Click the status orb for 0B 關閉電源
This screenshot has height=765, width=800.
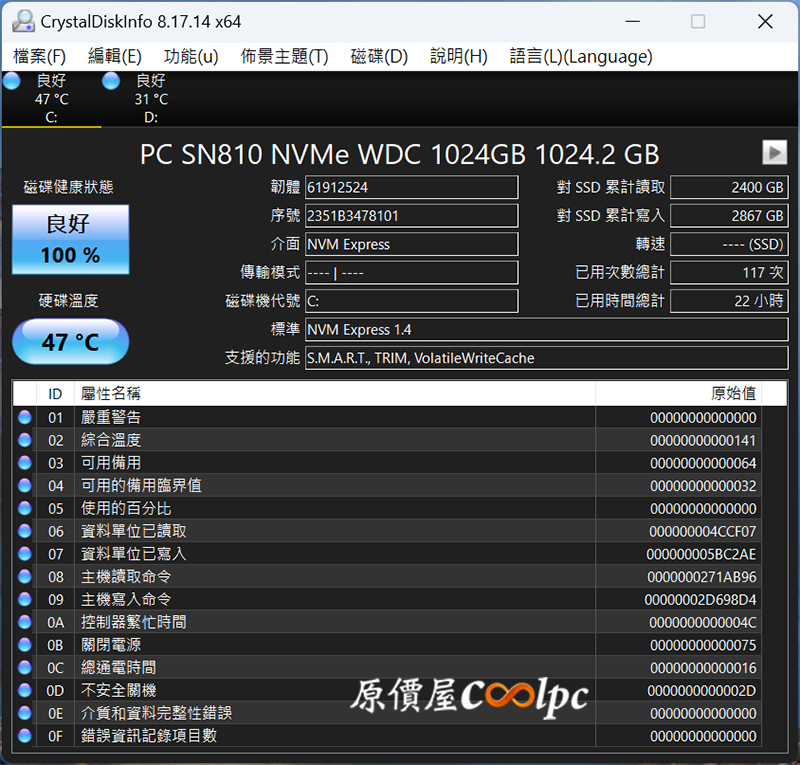point(24,645)
